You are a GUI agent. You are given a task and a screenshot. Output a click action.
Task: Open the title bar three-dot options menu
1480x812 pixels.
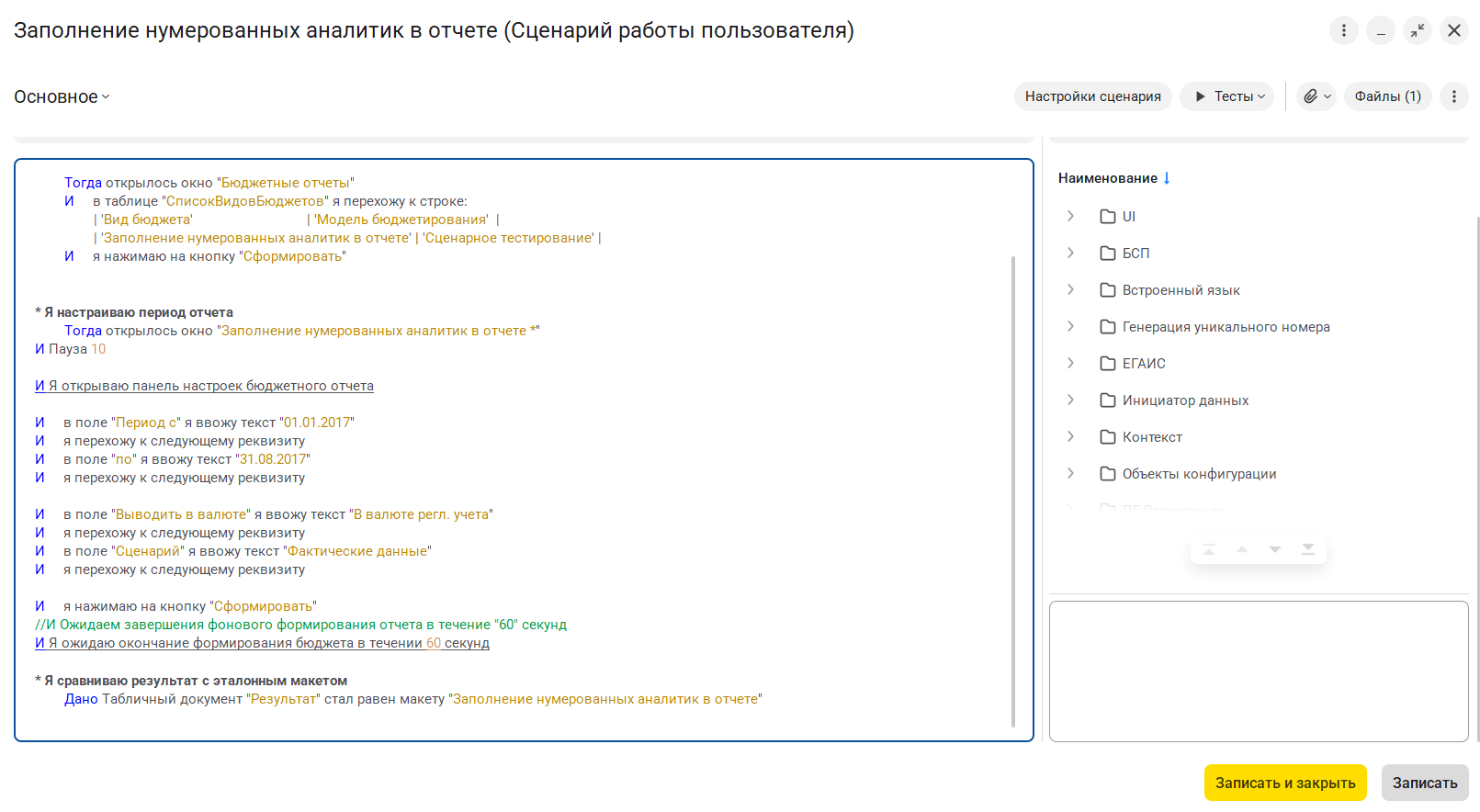1343,30
